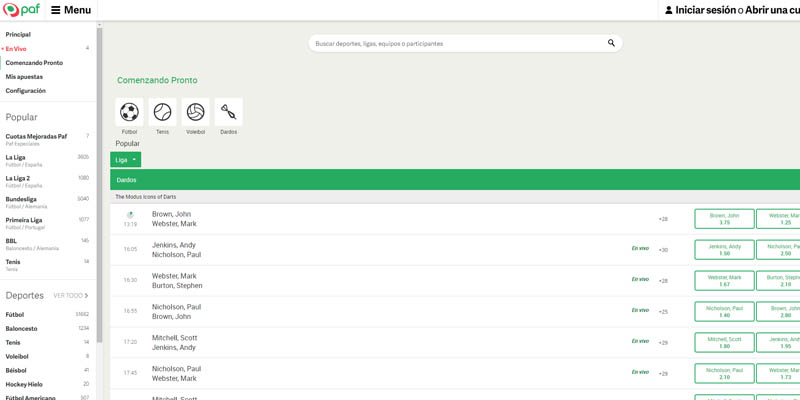
Task: Open Webster, Mark vs Burton, Stephen match
Action: coord(177,281)
